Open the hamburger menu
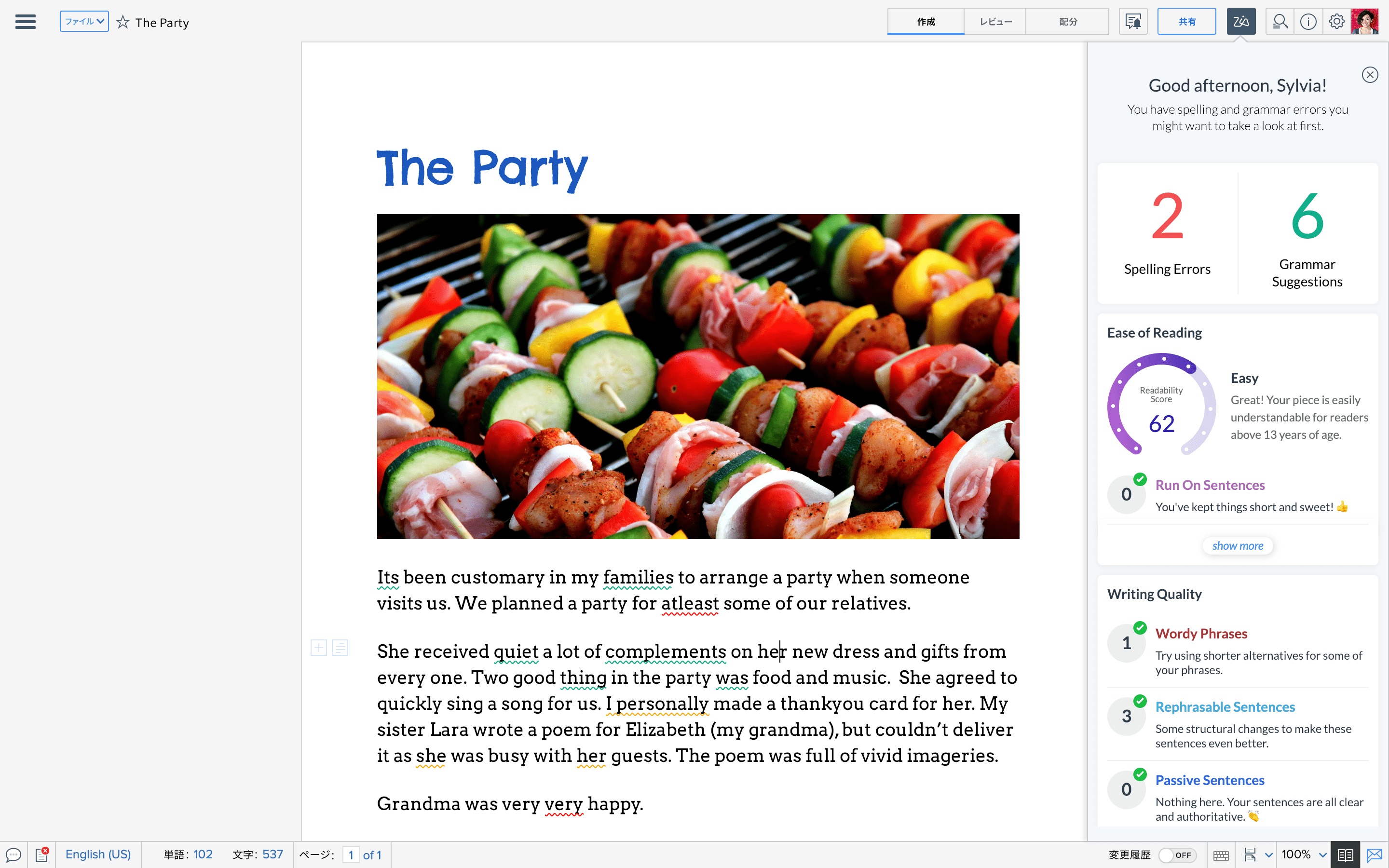 click(25, 22)
